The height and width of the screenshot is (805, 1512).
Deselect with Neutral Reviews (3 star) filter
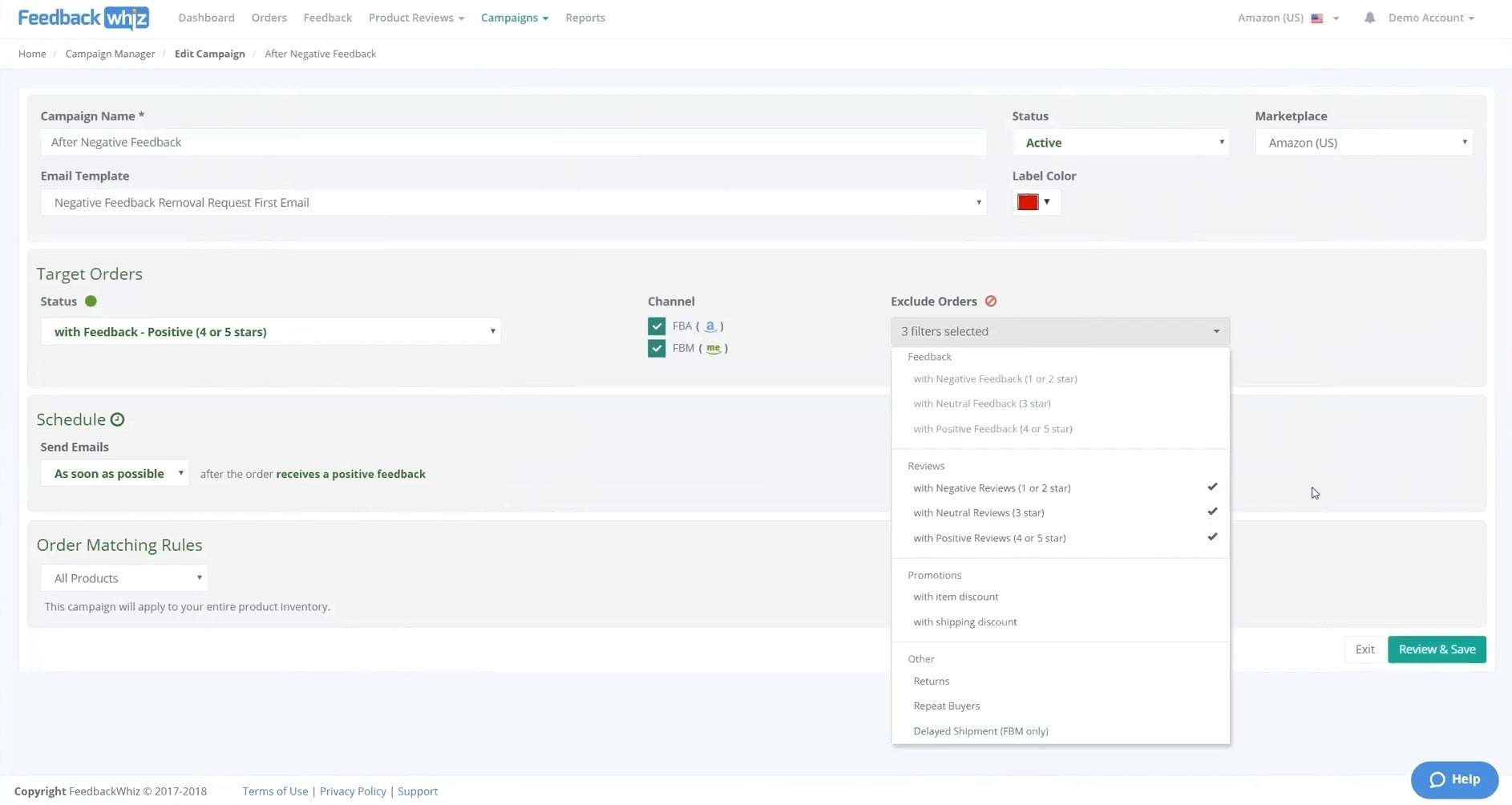coord(1060,512)
